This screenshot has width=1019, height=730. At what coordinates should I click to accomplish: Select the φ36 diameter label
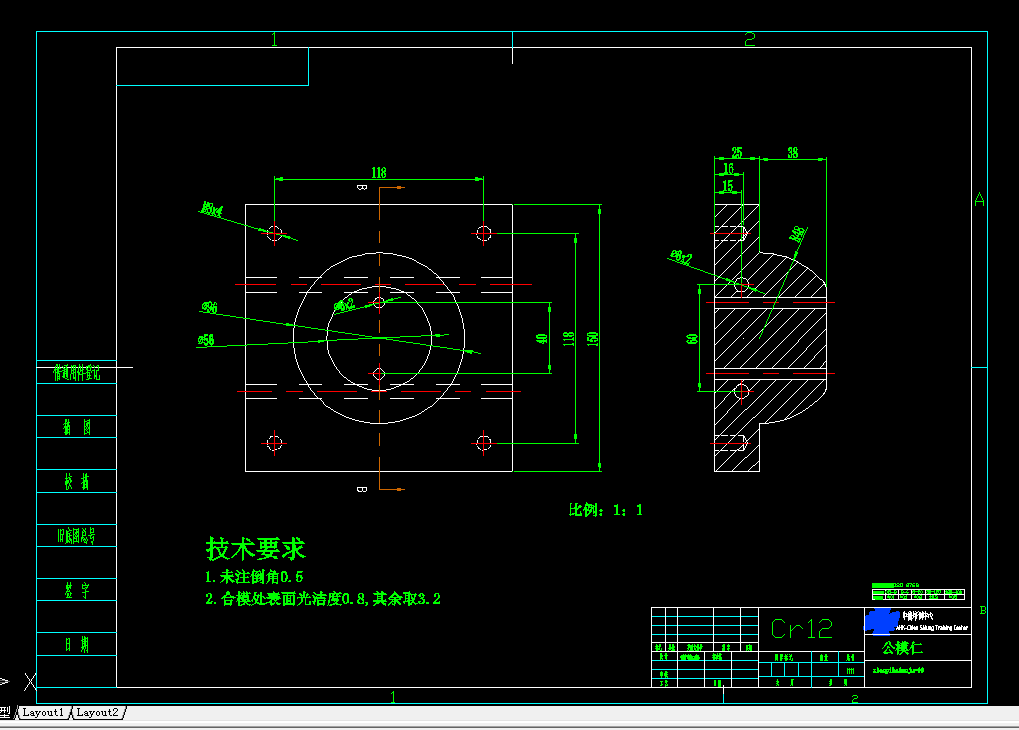coord(209,307)
